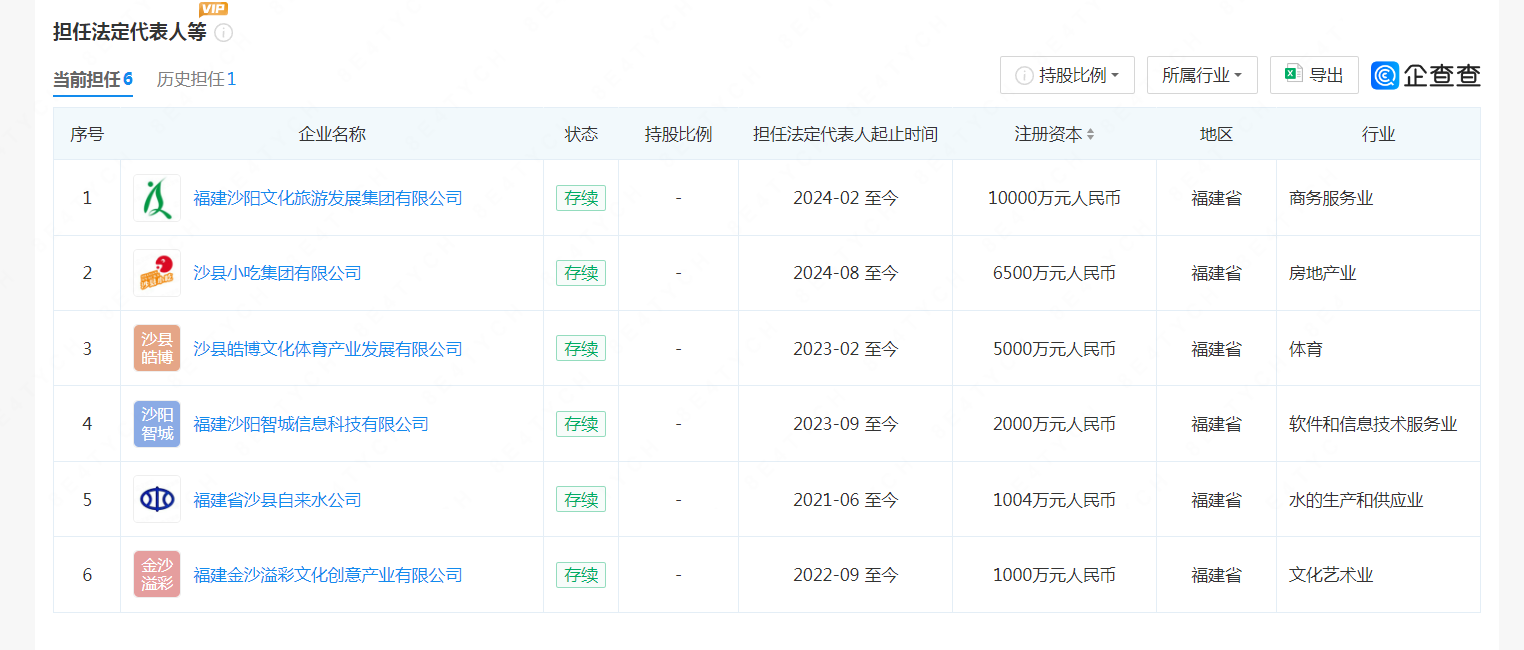This screenshot has height=650, width=1524.
Task: Click the info icon beside 担任法定代表人等
Action: pyautogui.click(x=224, y=33)
